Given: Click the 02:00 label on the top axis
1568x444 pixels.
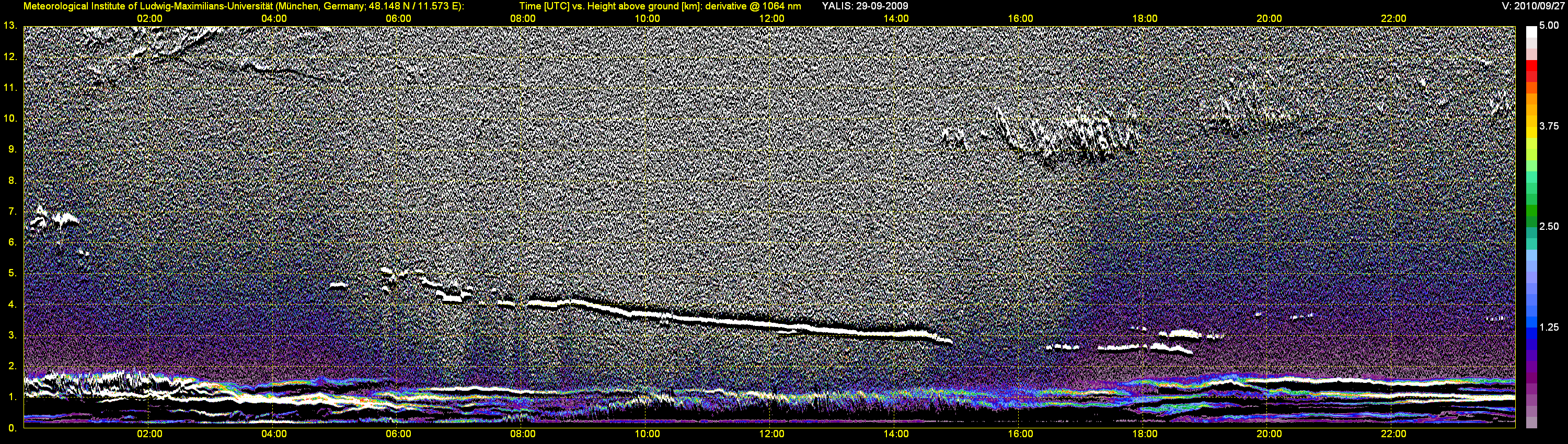Looking at the screenshot, I should 149,18.
